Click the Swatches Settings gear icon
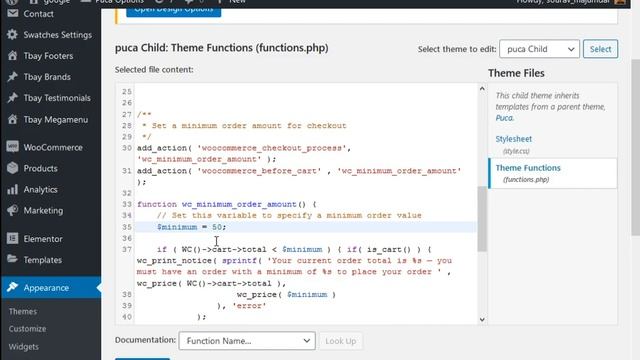This screenshot has height=360, width=640. [13, 35]
